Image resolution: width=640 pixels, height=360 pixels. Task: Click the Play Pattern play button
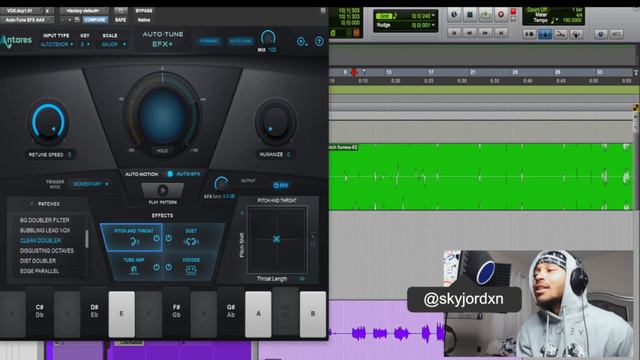(162, 190)
